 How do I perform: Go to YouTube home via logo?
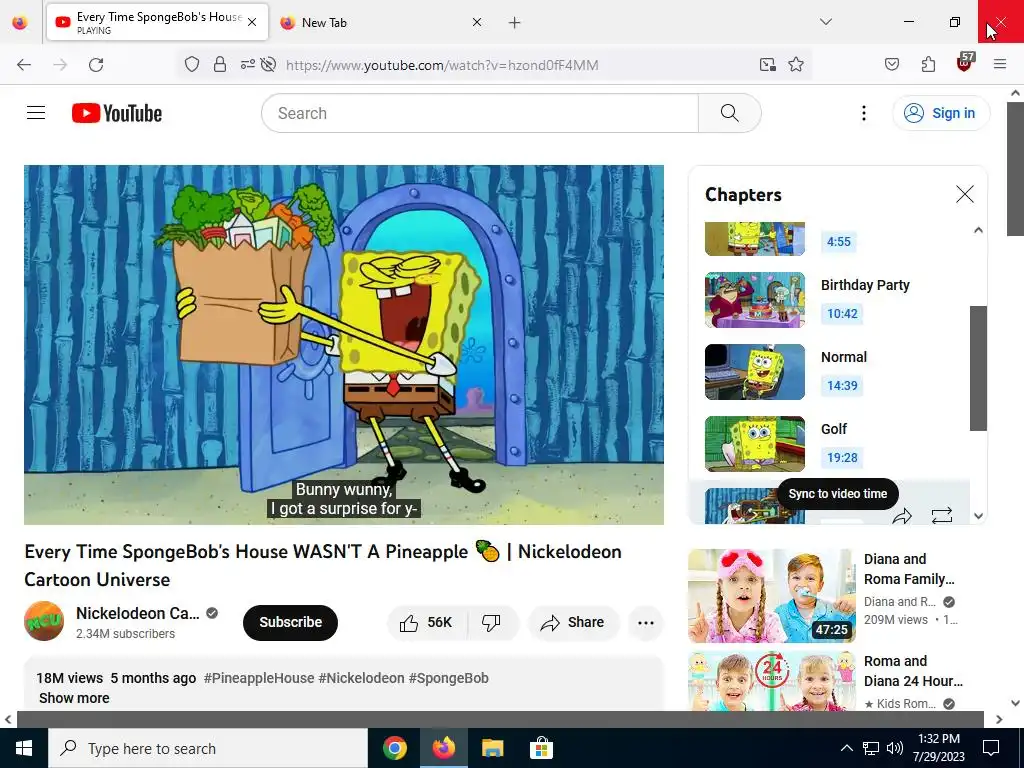[117, 113]
